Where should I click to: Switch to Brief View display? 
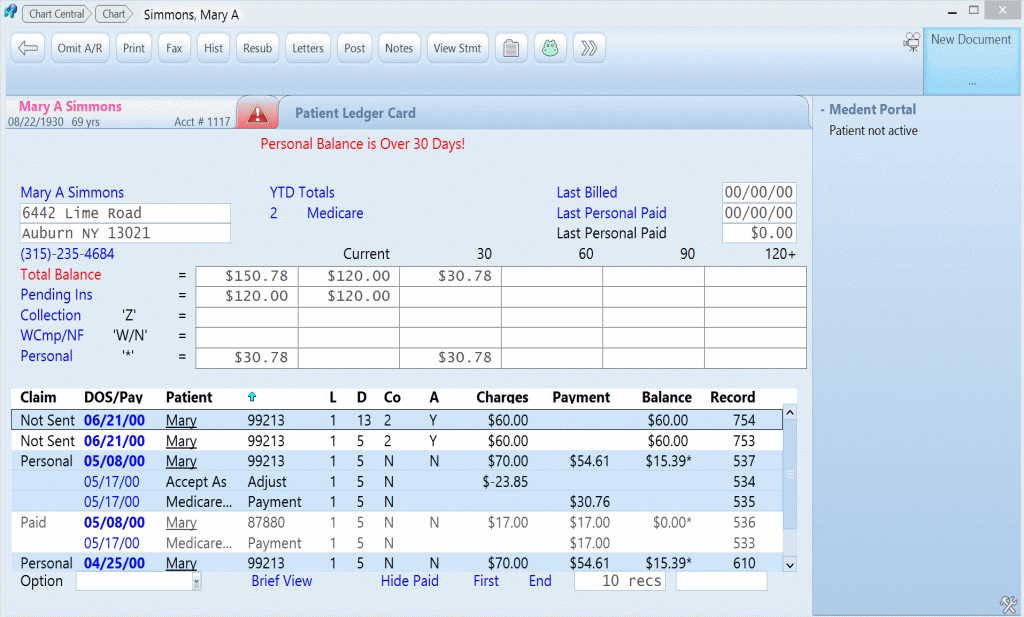[282, 580]
